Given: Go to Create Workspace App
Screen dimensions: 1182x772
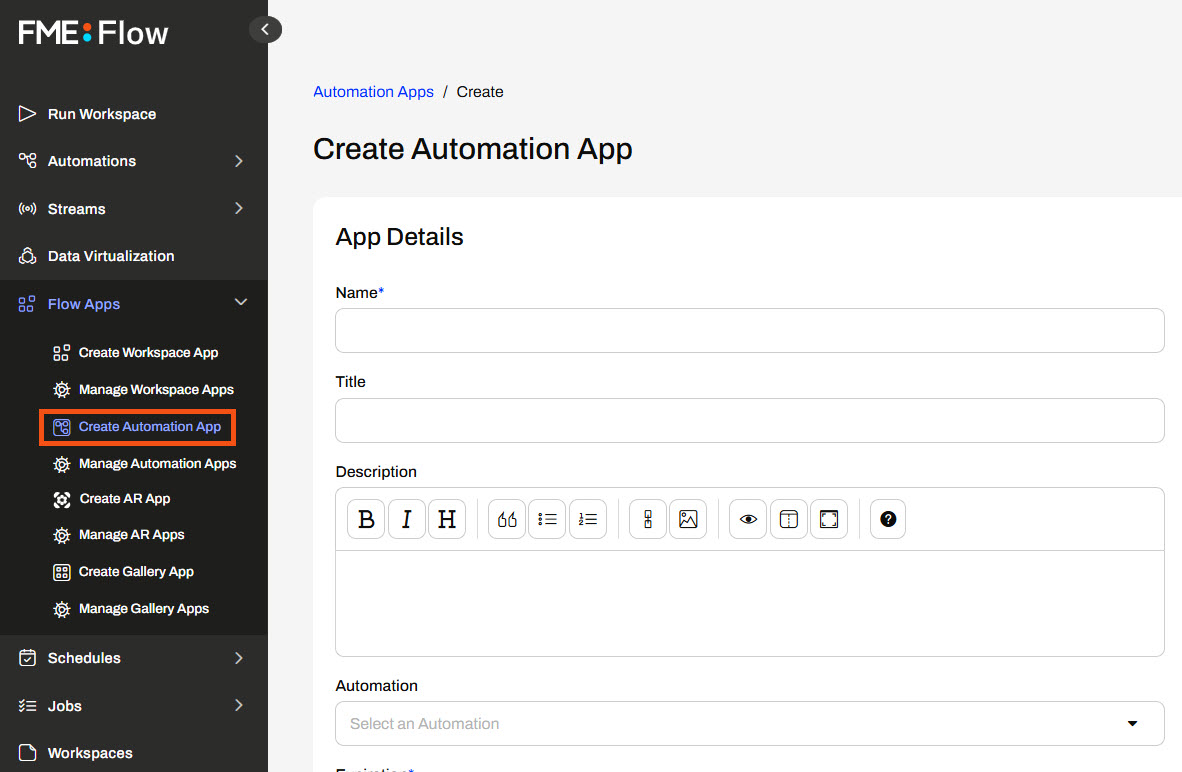Looking at the screenshot, I should pyautogui.click(x=148, y=353).
